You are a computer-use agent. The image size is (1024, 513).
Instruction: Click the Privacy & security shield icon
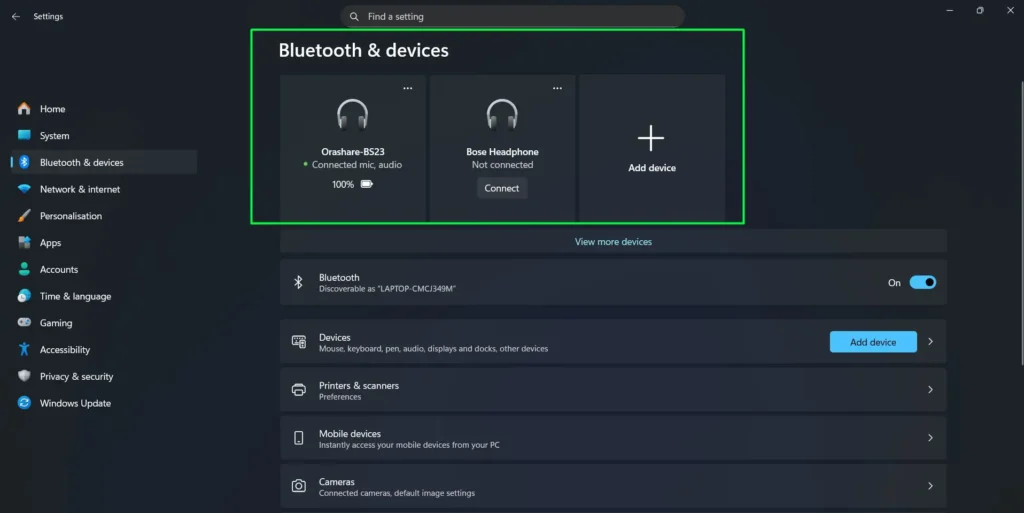pos(24,376)
